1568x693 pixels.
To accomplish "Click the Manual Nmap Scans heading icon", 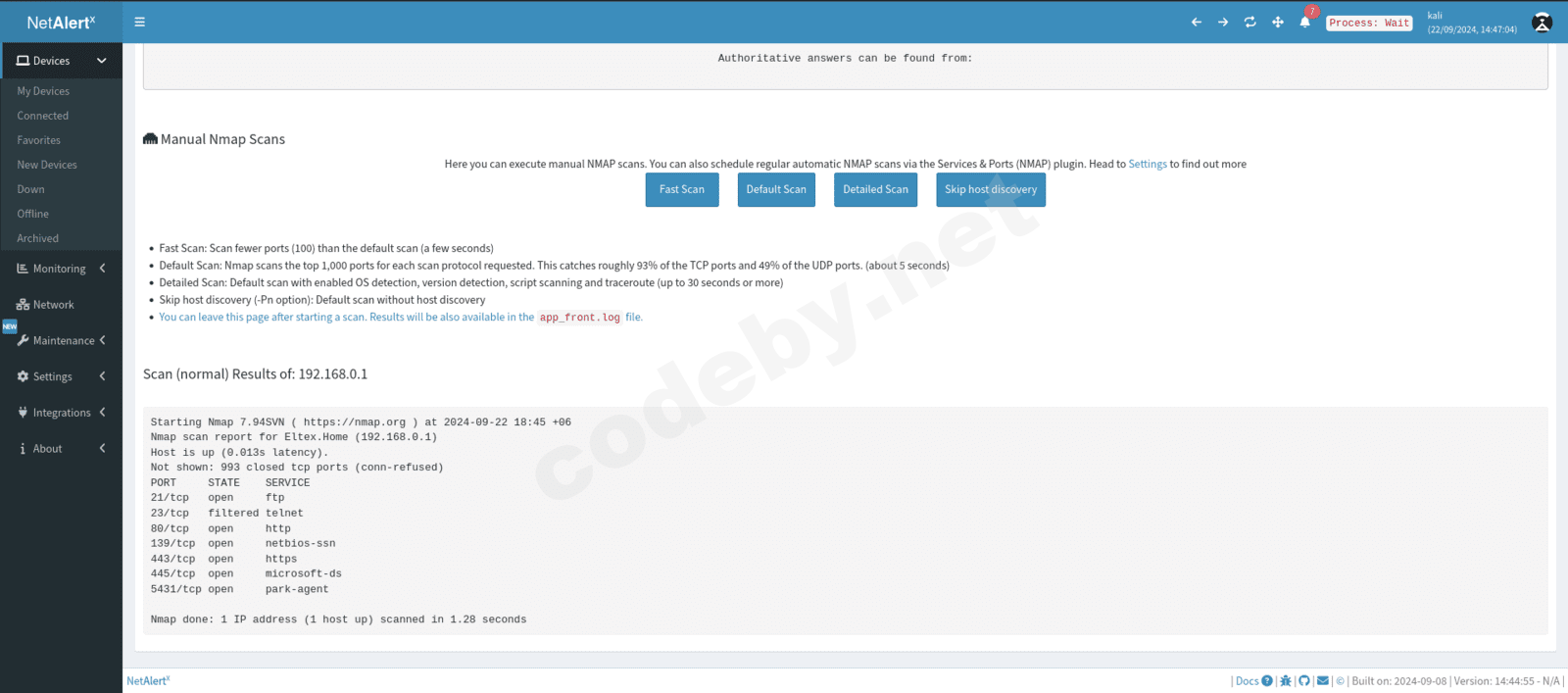I will click(x=150, y=139).
